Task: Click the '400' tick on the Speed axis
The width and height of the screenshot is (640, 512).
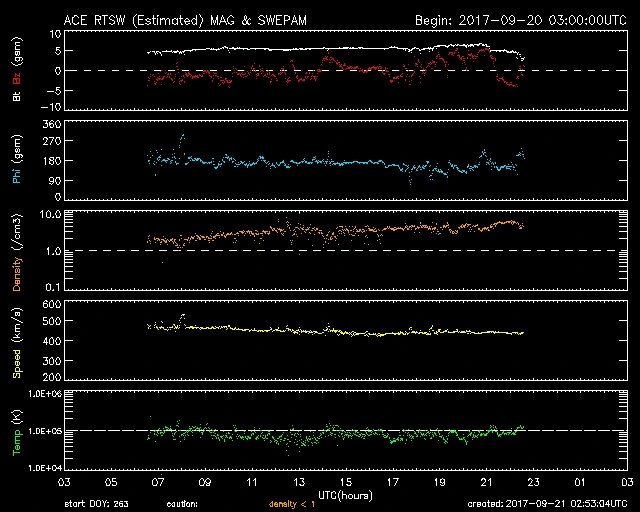Action: click(52, 341)
